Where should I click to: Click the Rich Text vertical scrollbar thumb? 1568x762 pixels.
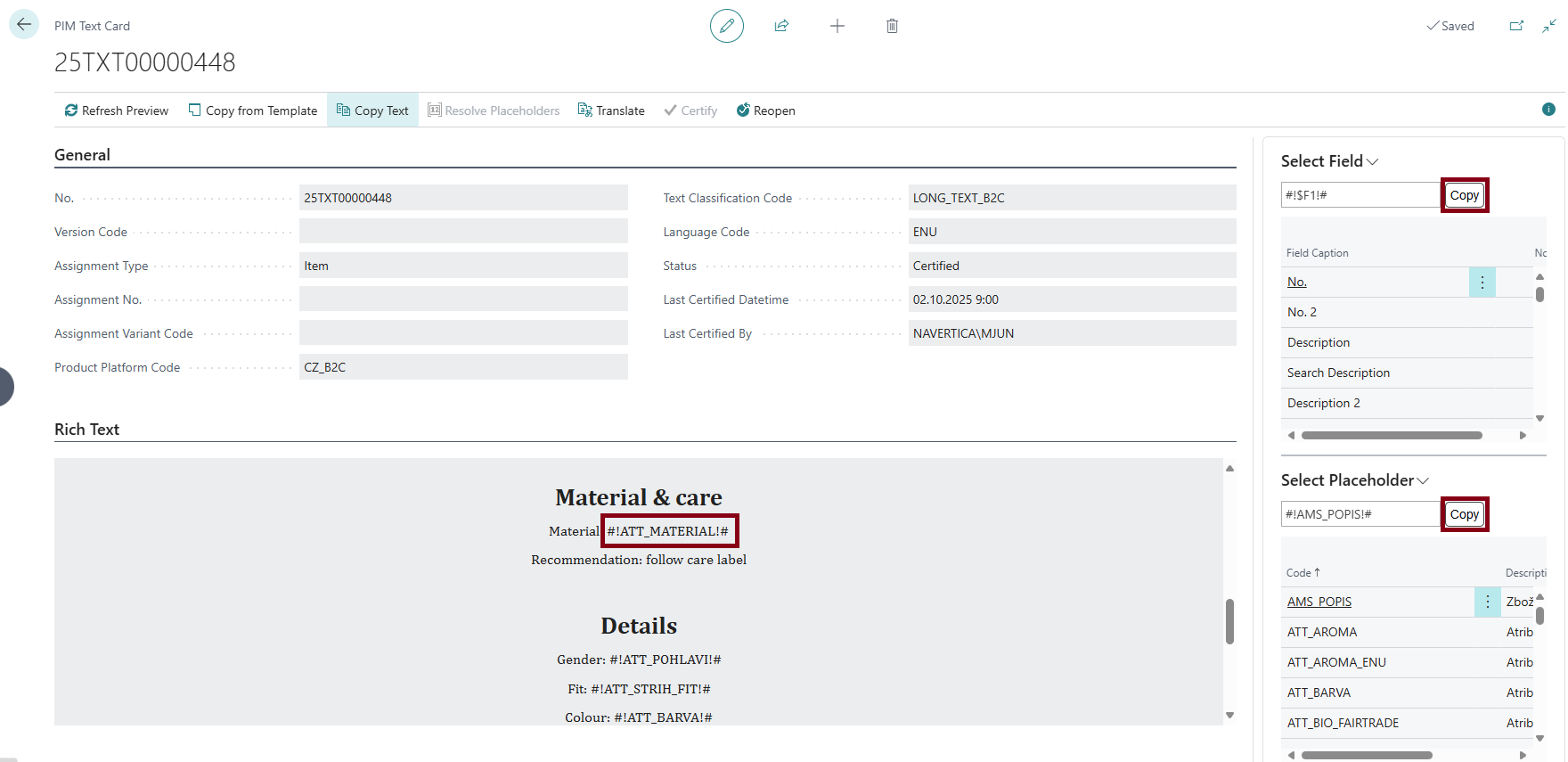tap(1229, 621)
